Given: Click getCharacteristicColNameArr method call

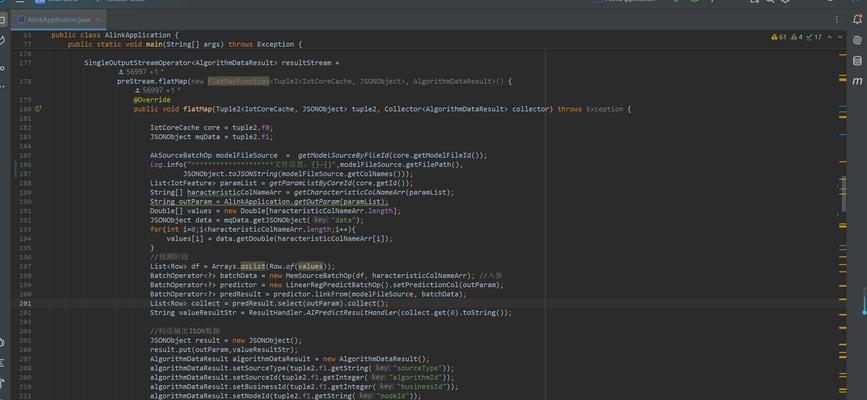Looking at the screenshot, I should tap(349, 193).
